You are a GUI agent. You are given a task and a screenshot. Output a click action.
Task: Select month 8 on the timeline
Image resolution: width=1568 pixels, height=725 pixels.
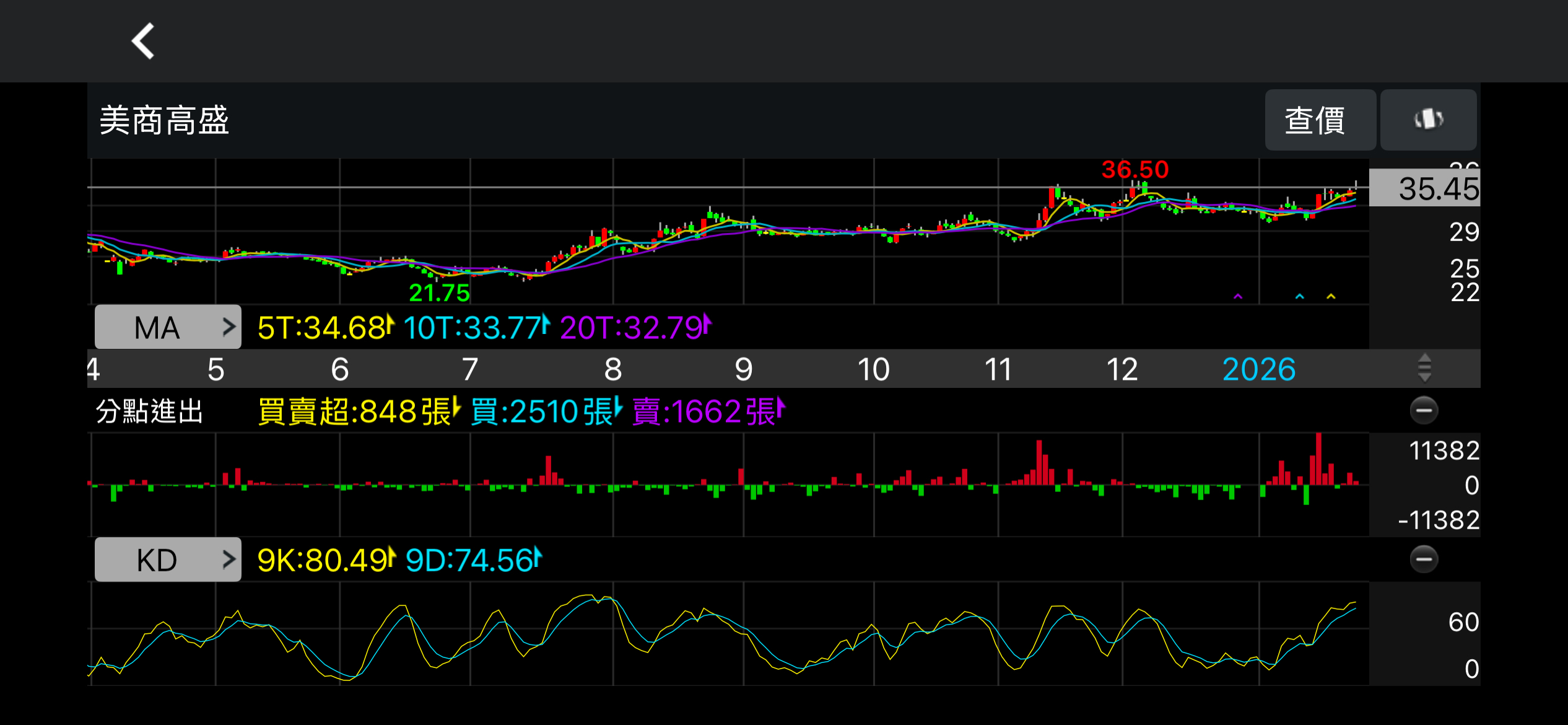612,369
